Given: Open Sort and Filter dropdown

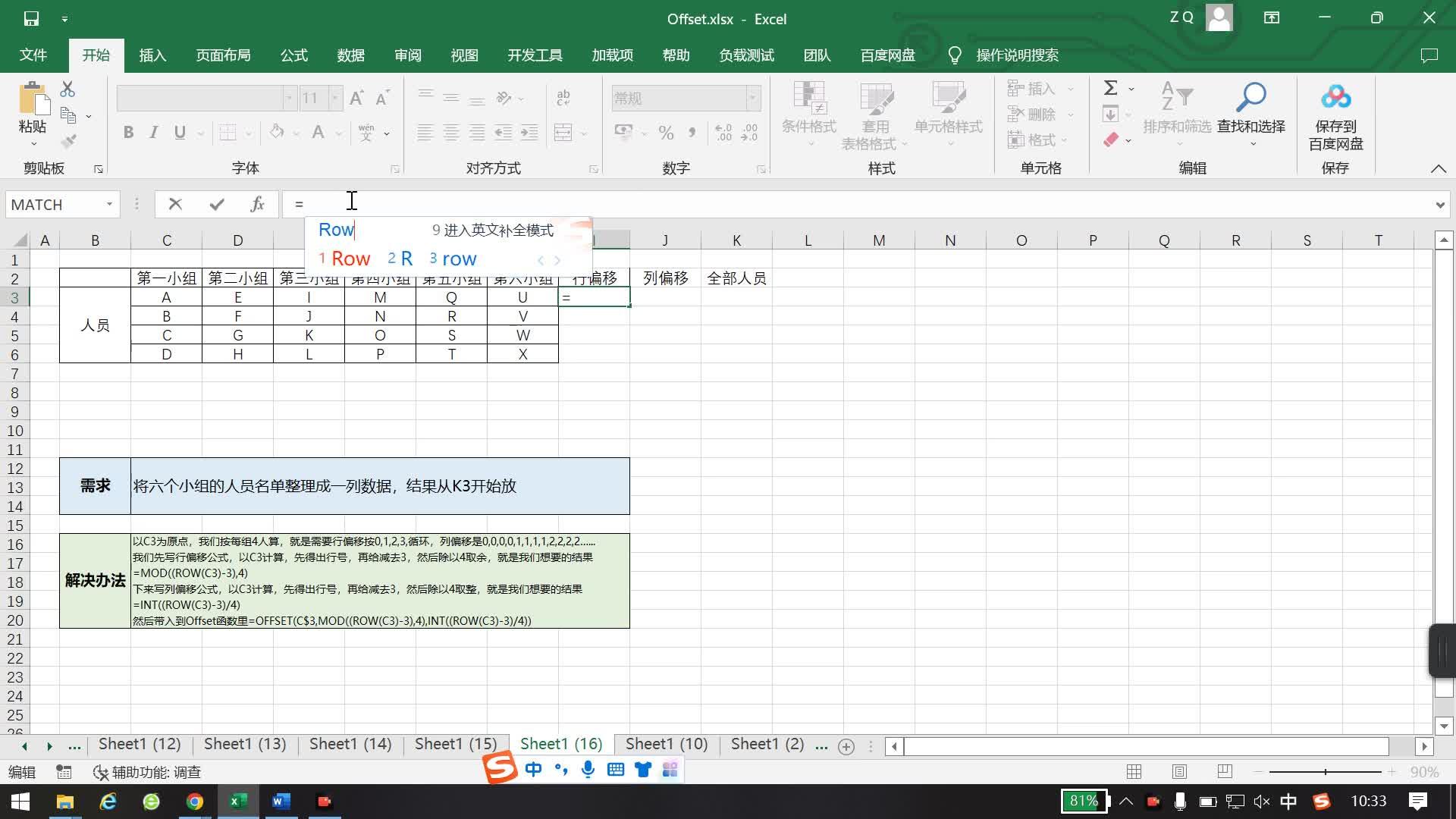Looking at the screenshot, I should click(1177, 114).
